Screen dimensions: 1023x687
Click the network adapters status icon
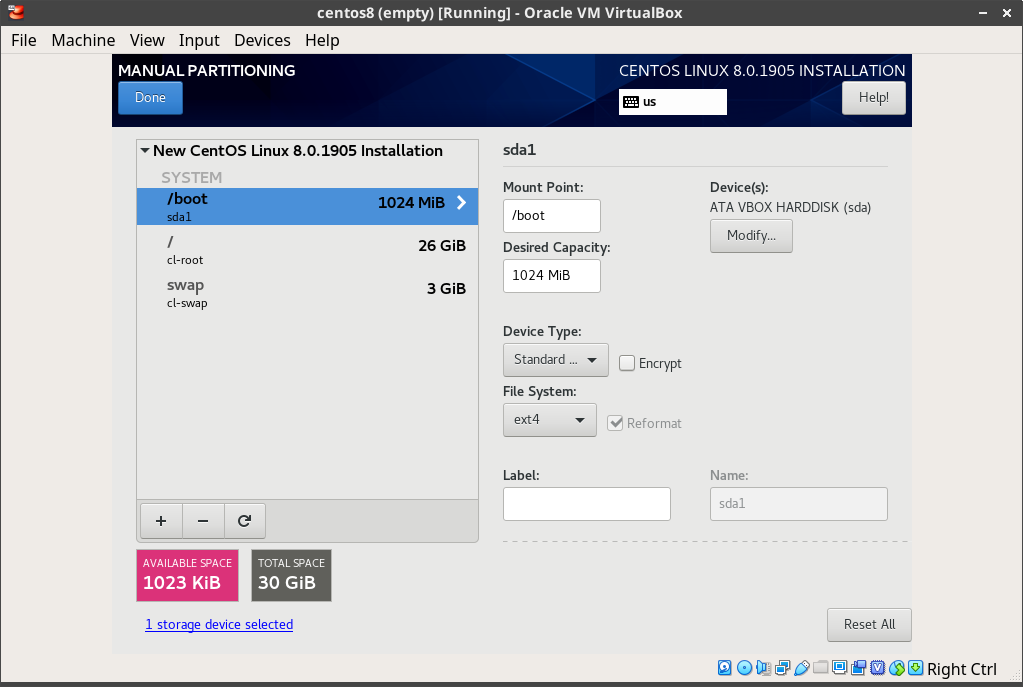(x=782, y=668)
